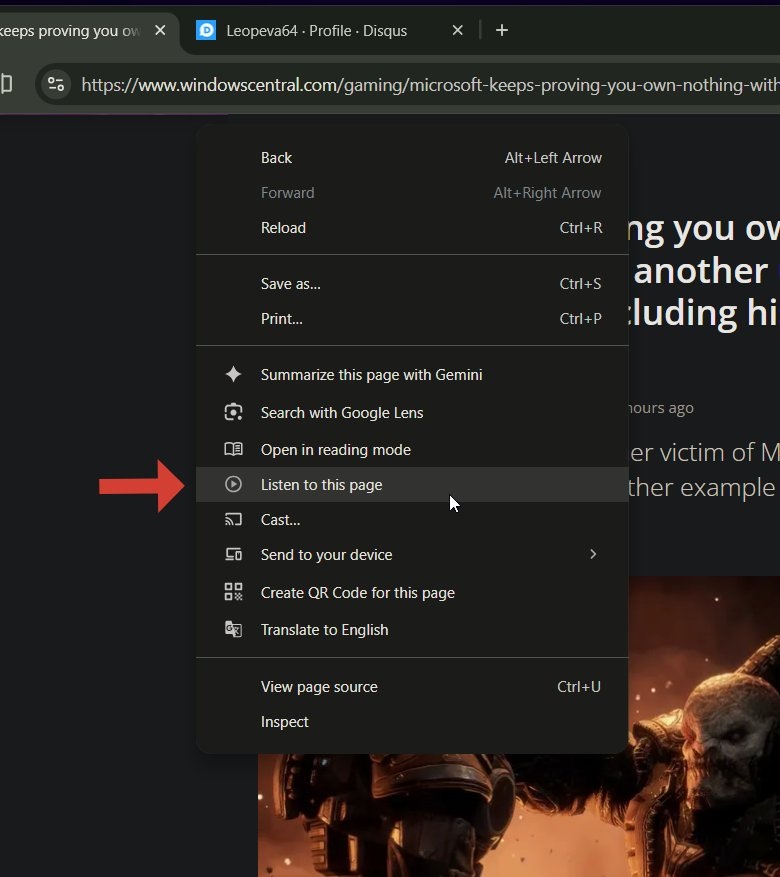Click the 'hours ago' timestamp in the article
The height and width of the screenshot is (877, 780).
(661, 408)
